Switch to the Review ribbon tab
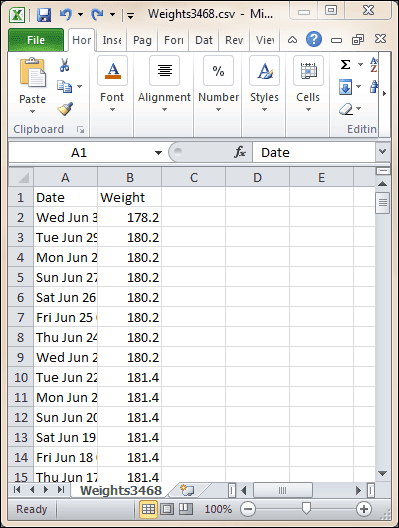The height and width of the screenshot is (528, 399). point(234,40)
